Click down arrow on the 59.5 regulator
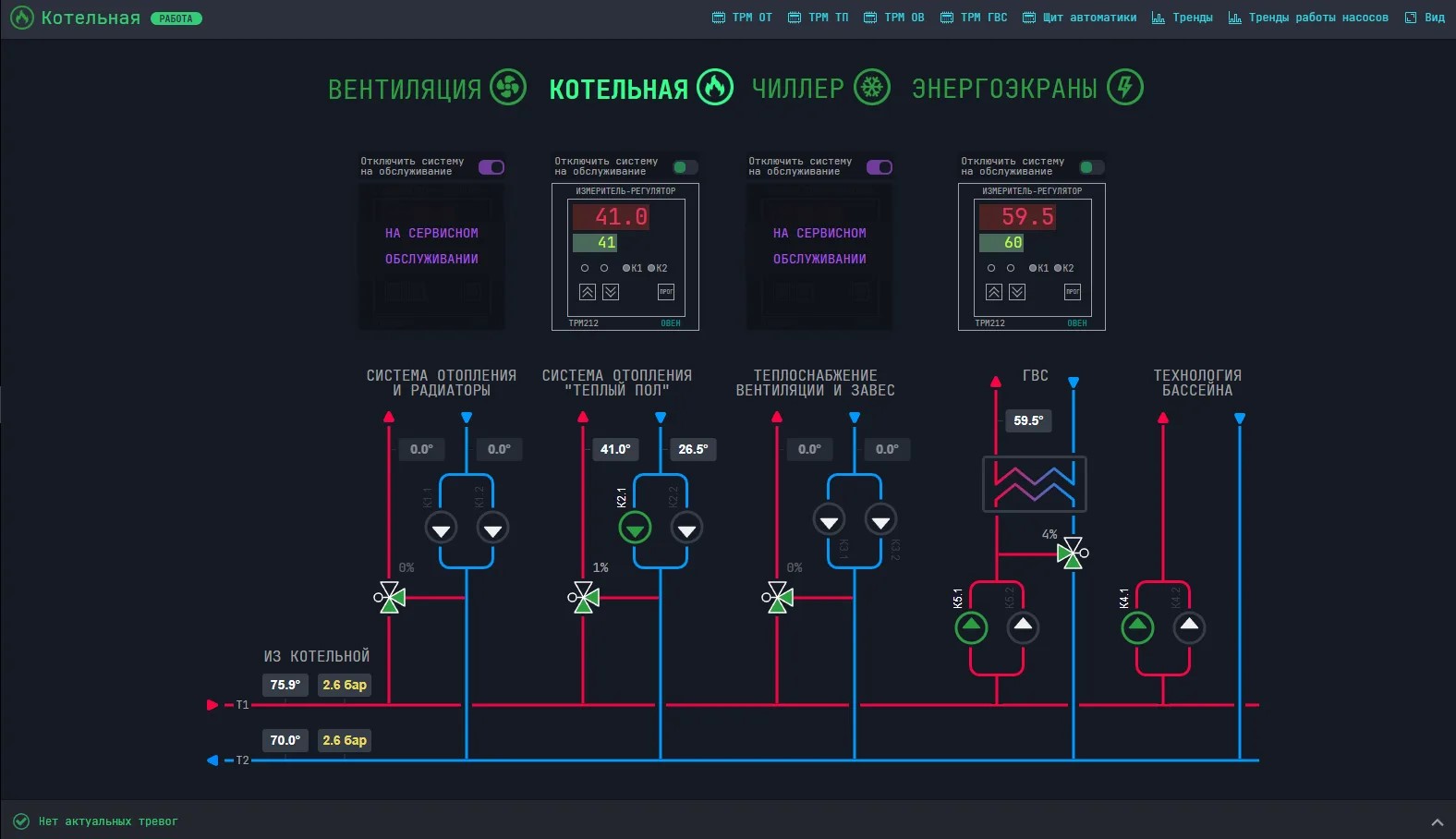 (1017, 292)
